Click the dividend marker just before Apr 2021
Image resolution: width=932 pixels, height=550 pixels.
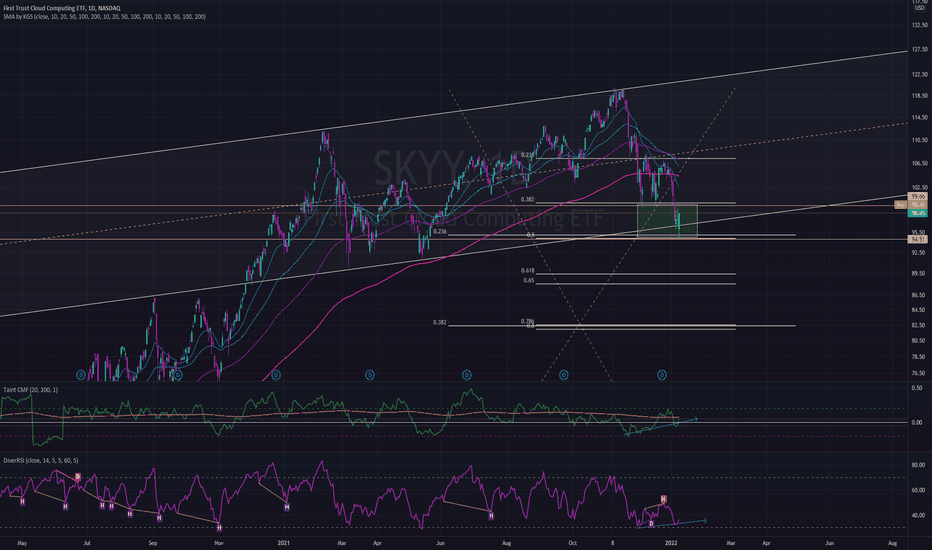coord(370,375)
